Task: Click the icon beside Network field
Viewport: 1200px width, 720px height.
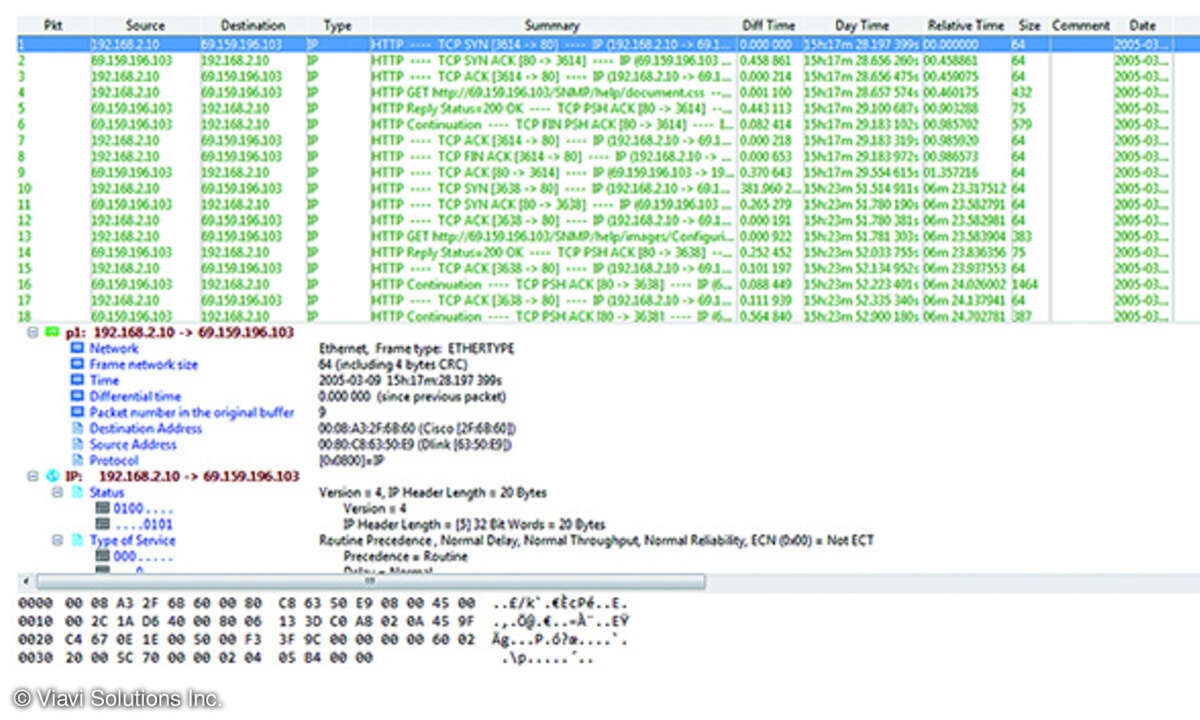Action: [x=77, y=348]
